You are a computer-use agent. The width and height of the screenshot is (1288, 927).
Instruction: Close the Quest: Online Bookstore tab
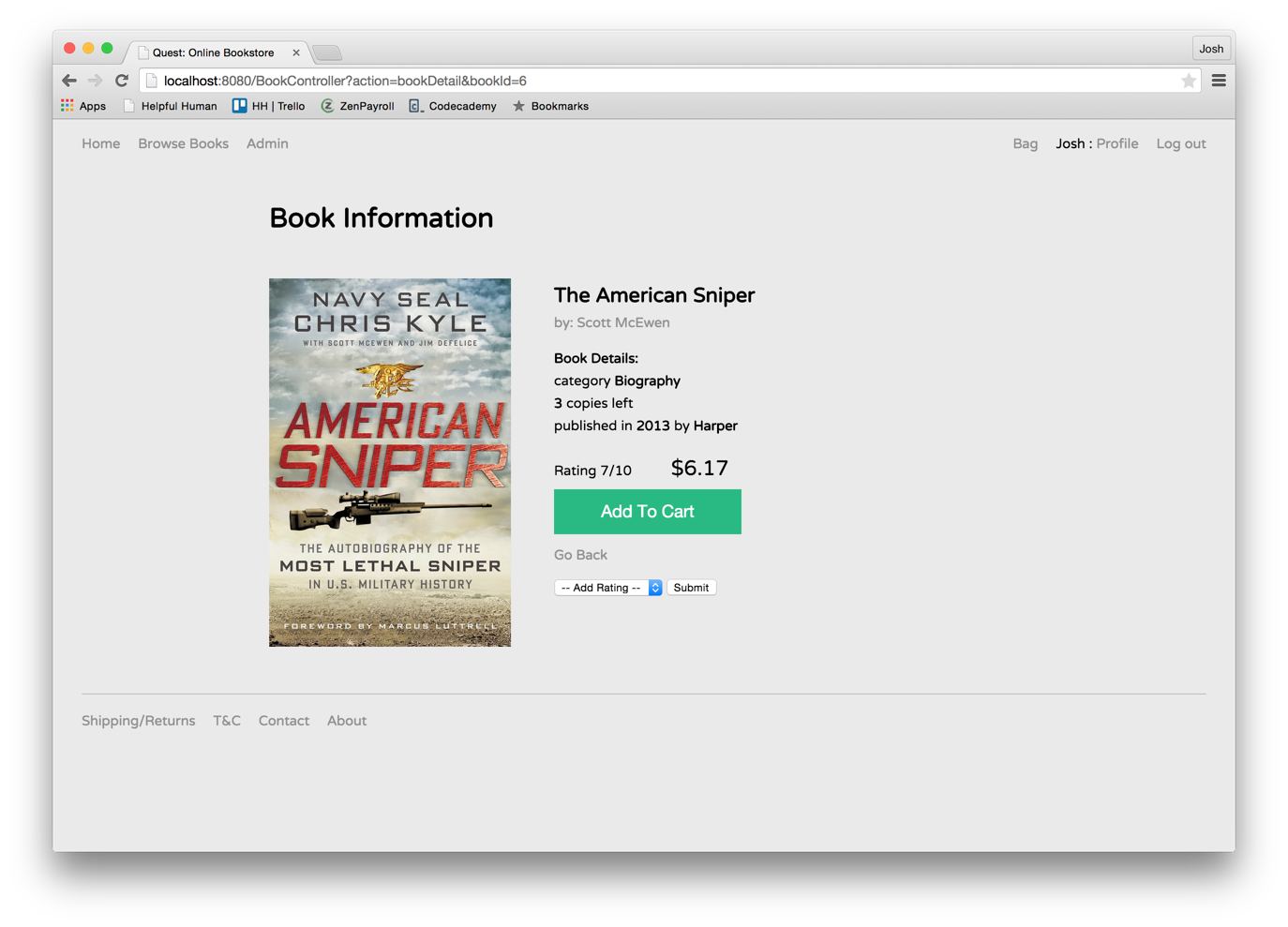click(296, 52)
